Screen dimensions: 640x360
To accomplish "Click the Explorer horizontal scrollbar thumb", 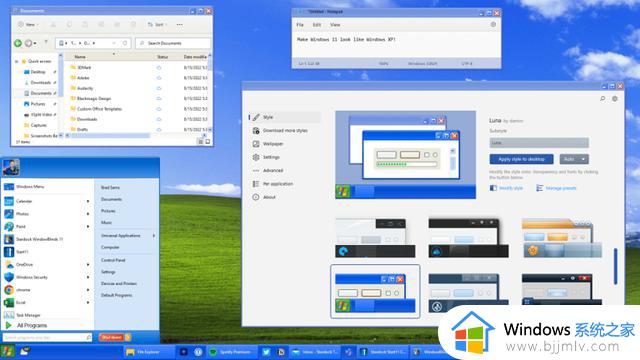I will (111, 135).
